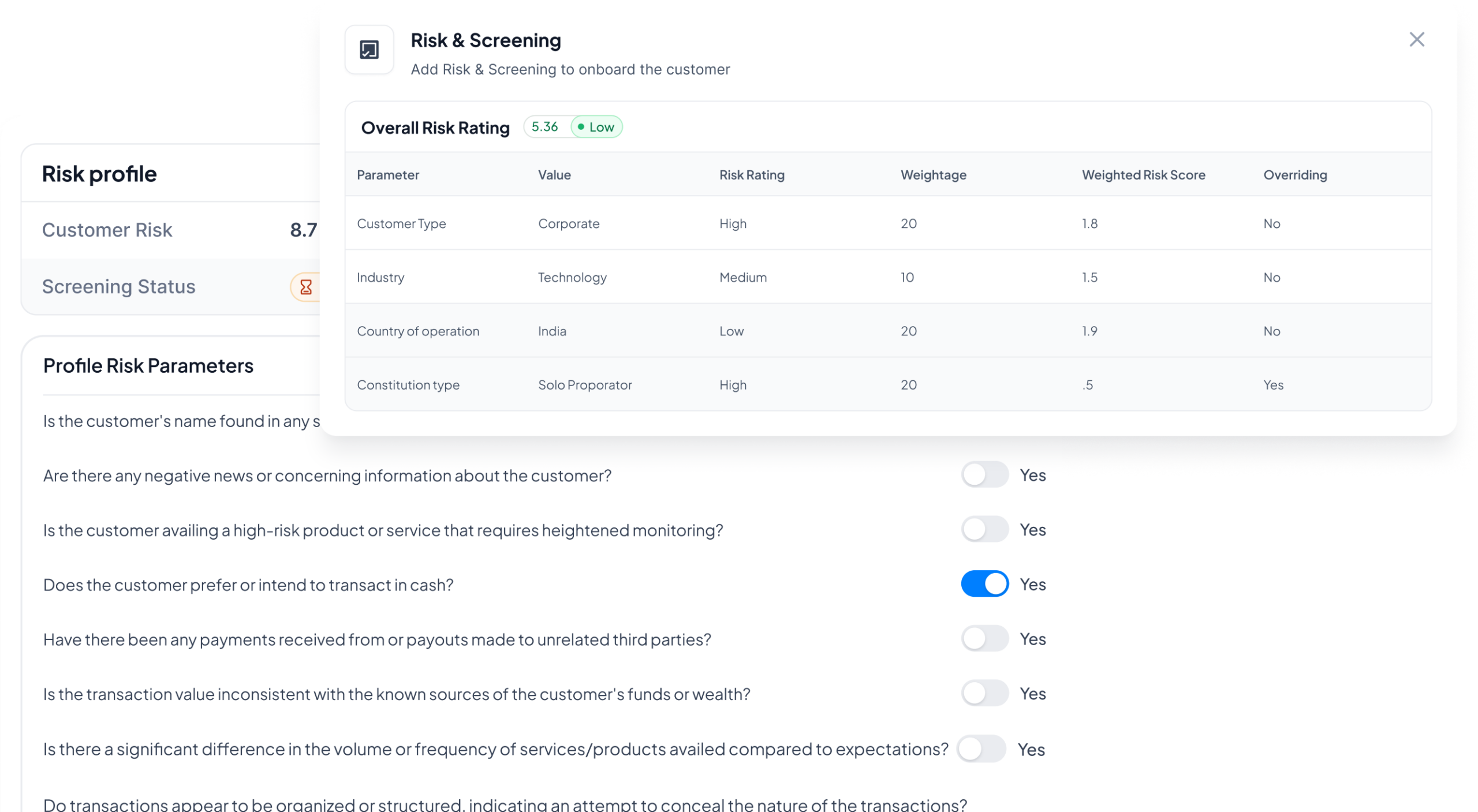Click the Screening Status row label
The height and width of the screenshot is (812, 1478).
click(118, 286)
